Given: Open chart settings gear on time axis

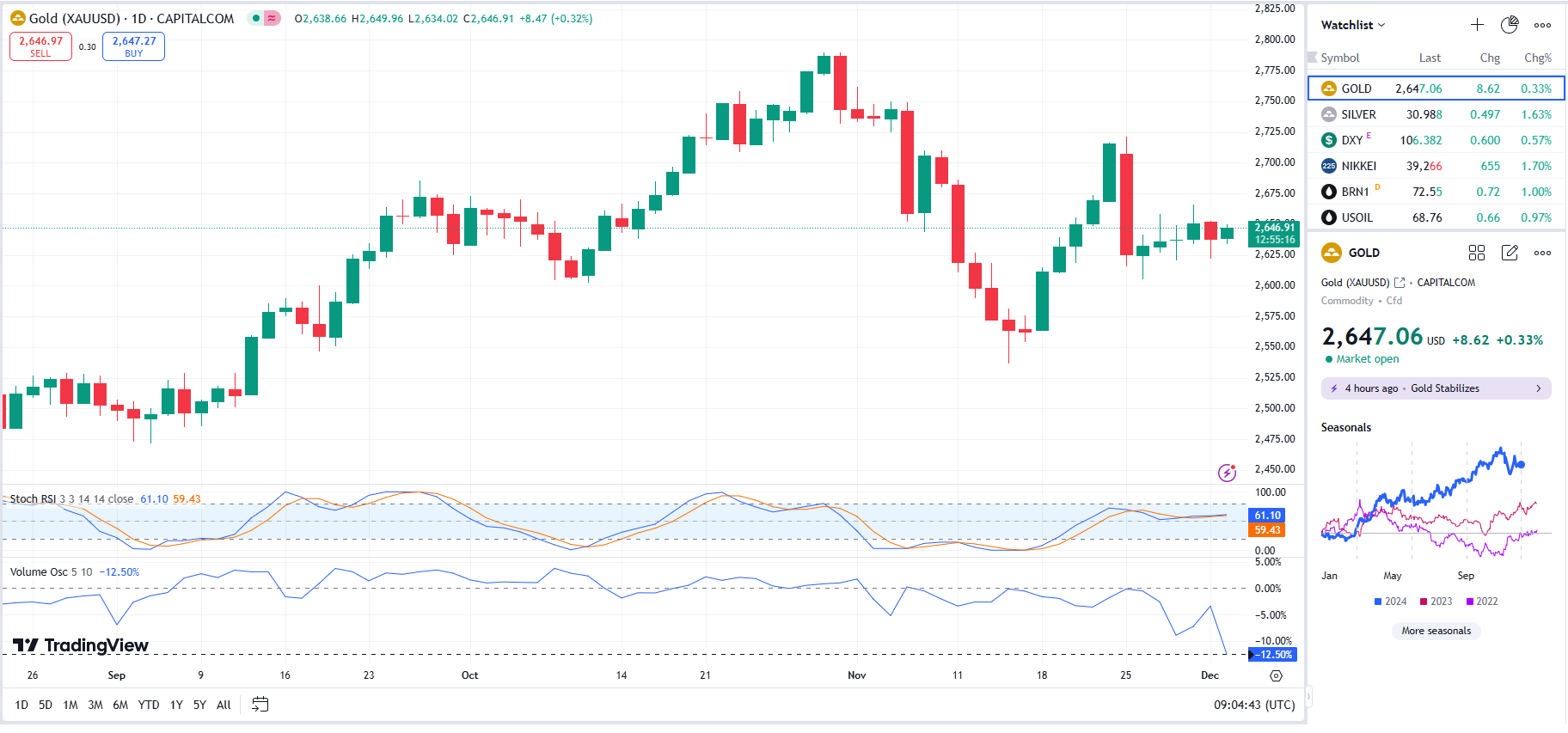Looking at the screenshot, I should point(1277,675).
